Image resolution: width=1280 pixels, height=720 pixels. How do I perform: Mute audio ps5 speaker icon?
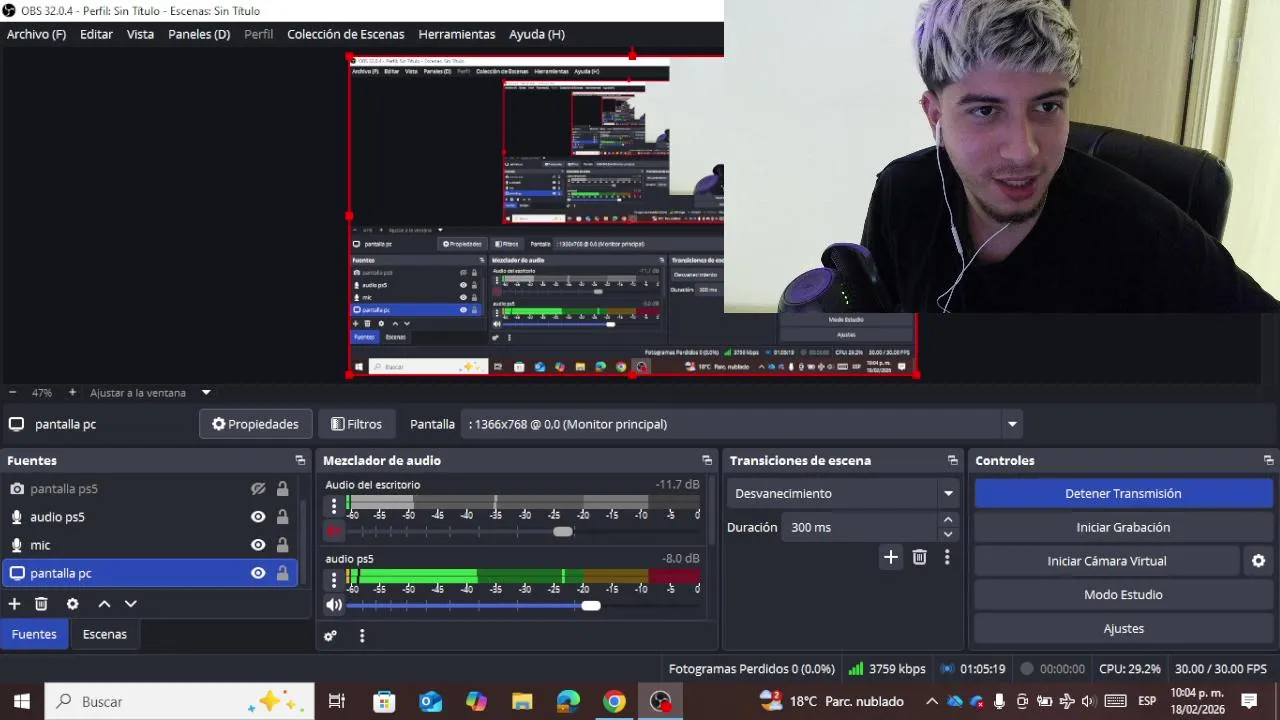[x=334, y=605]
